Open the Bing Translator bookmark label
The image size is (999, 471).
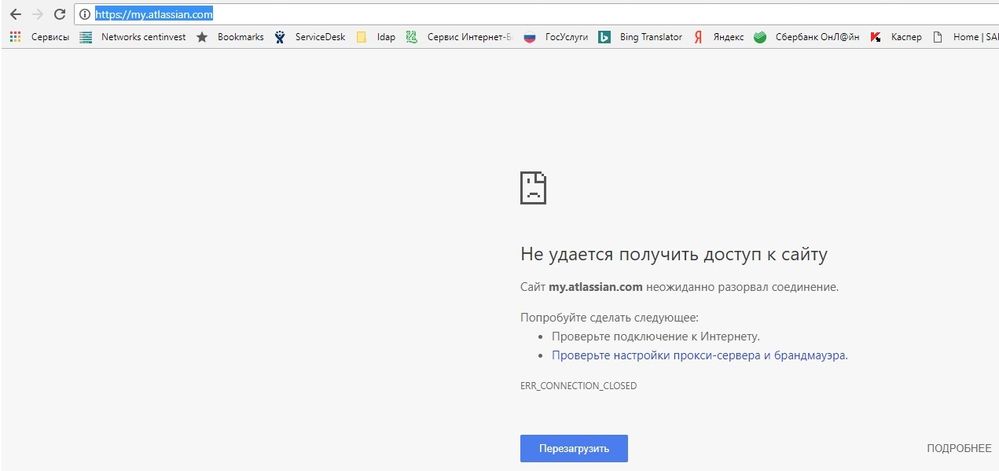pos(650,37)
